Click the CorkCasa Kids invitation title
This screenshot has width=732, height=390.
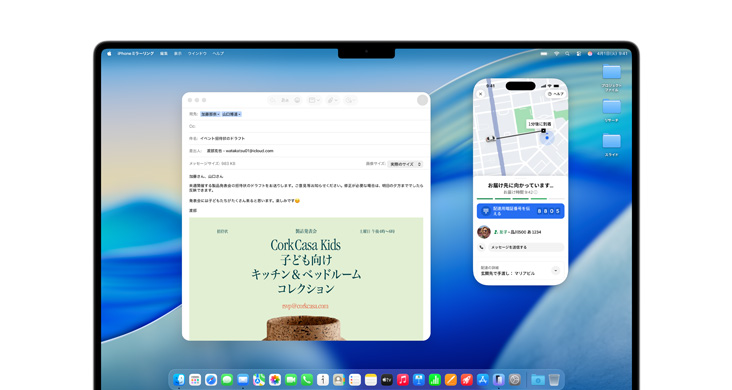pyautogui.click(x=306, y=245)
